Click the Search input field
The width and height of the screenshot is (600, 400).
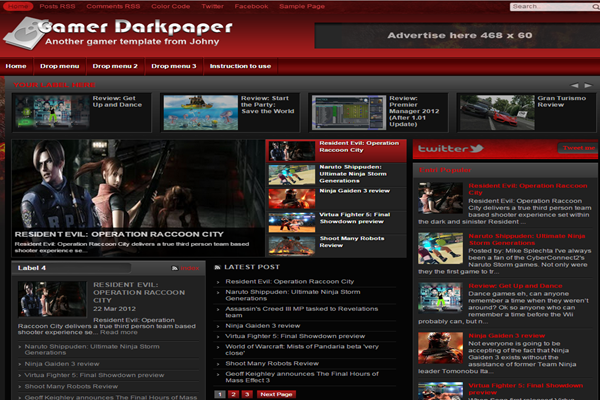click(x=551, y=7)
